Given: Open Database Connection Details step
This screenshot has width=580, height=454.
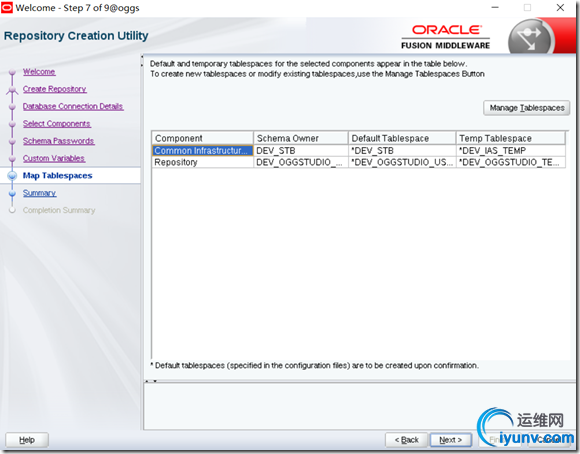Looking at the screenshot, I should pyautogui.click(x=73, y=107).
